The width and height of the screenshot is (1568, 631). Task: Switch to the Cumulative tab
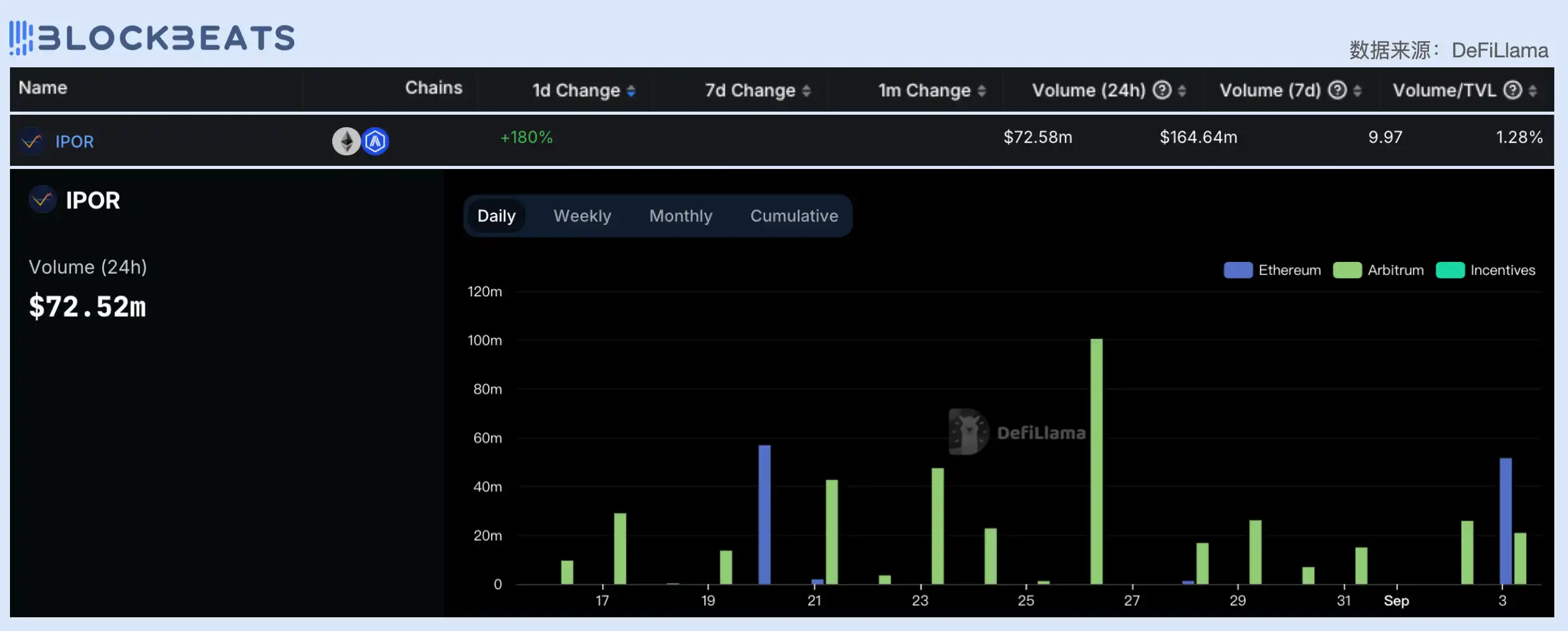pyautogui.click(x=794, y=216)
